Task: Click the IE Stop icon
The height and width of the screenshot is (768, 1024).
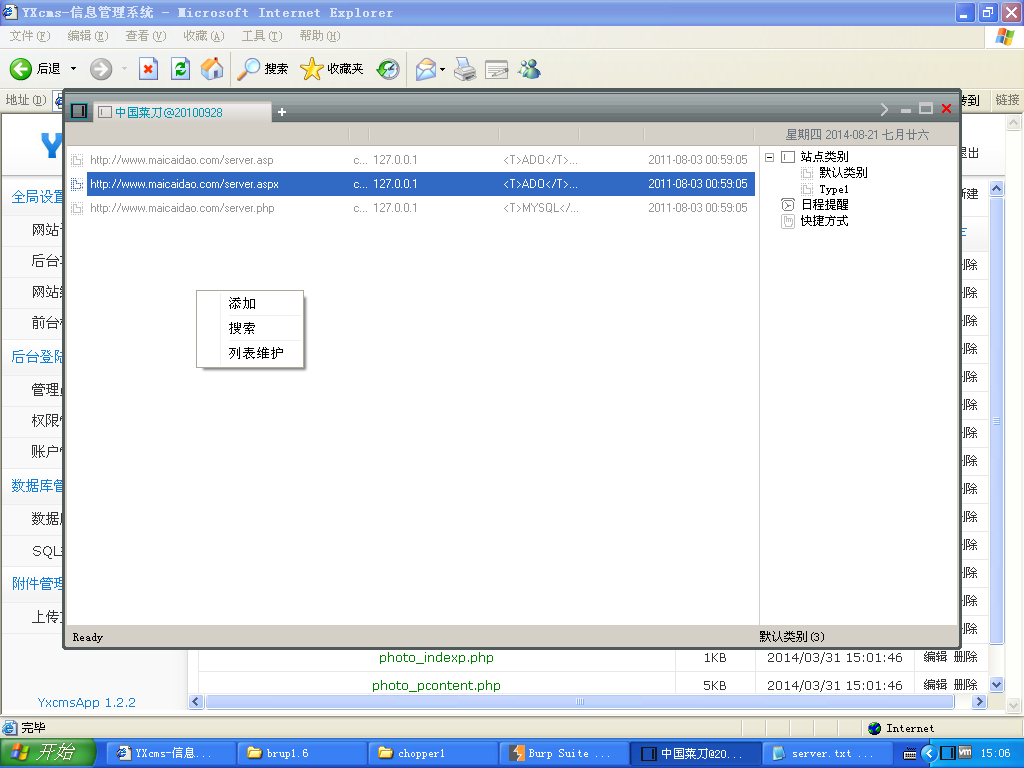Action: click(x=149, y=69)
